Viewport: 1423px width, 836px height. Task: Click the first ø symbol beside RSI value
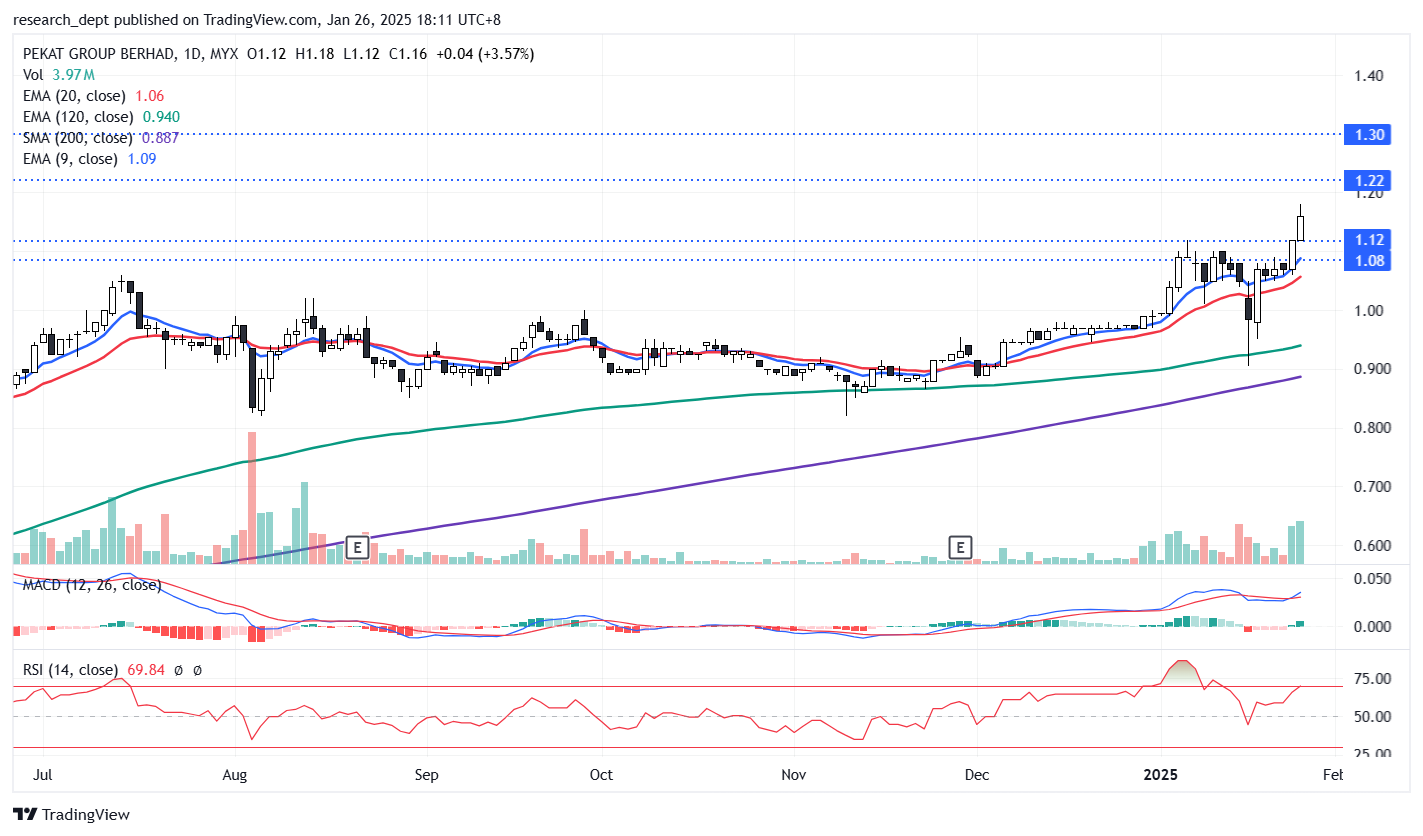point(178,670)
